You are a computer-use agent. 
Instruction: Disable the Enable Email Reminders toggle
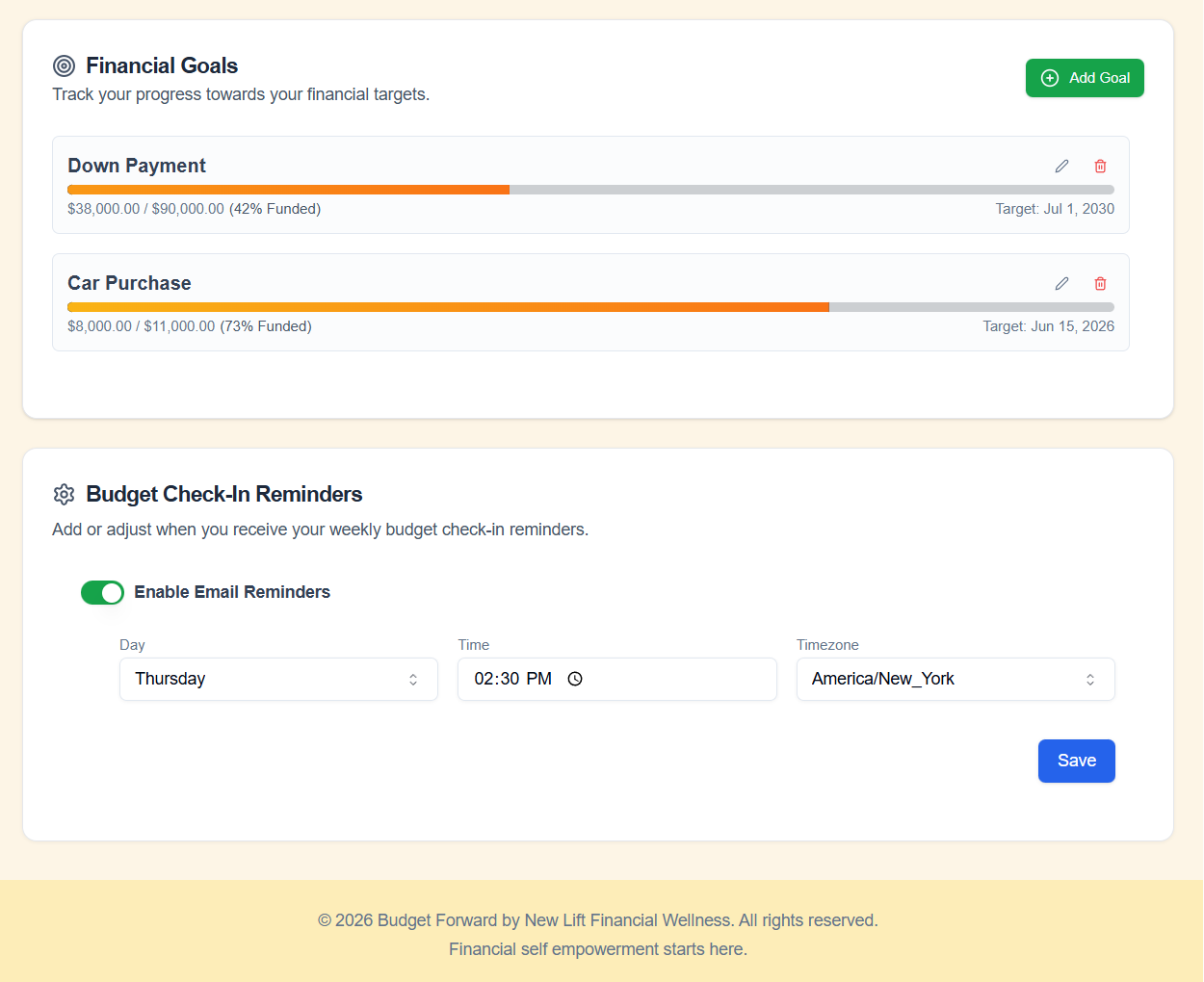coord(102,592)
